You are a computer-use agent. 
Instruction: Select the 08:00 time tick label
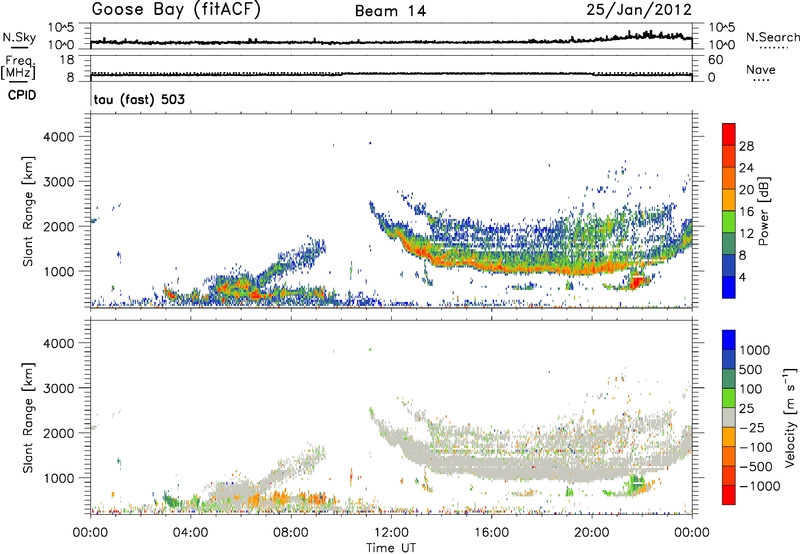click(291, 533)
